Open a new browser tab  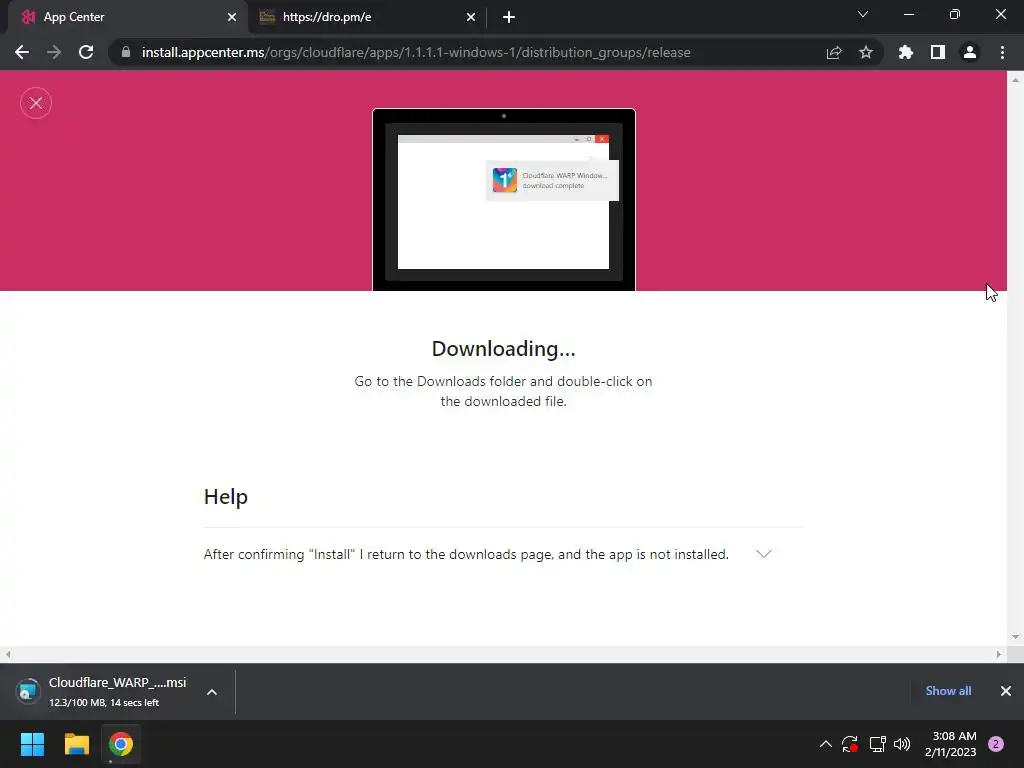509,17
